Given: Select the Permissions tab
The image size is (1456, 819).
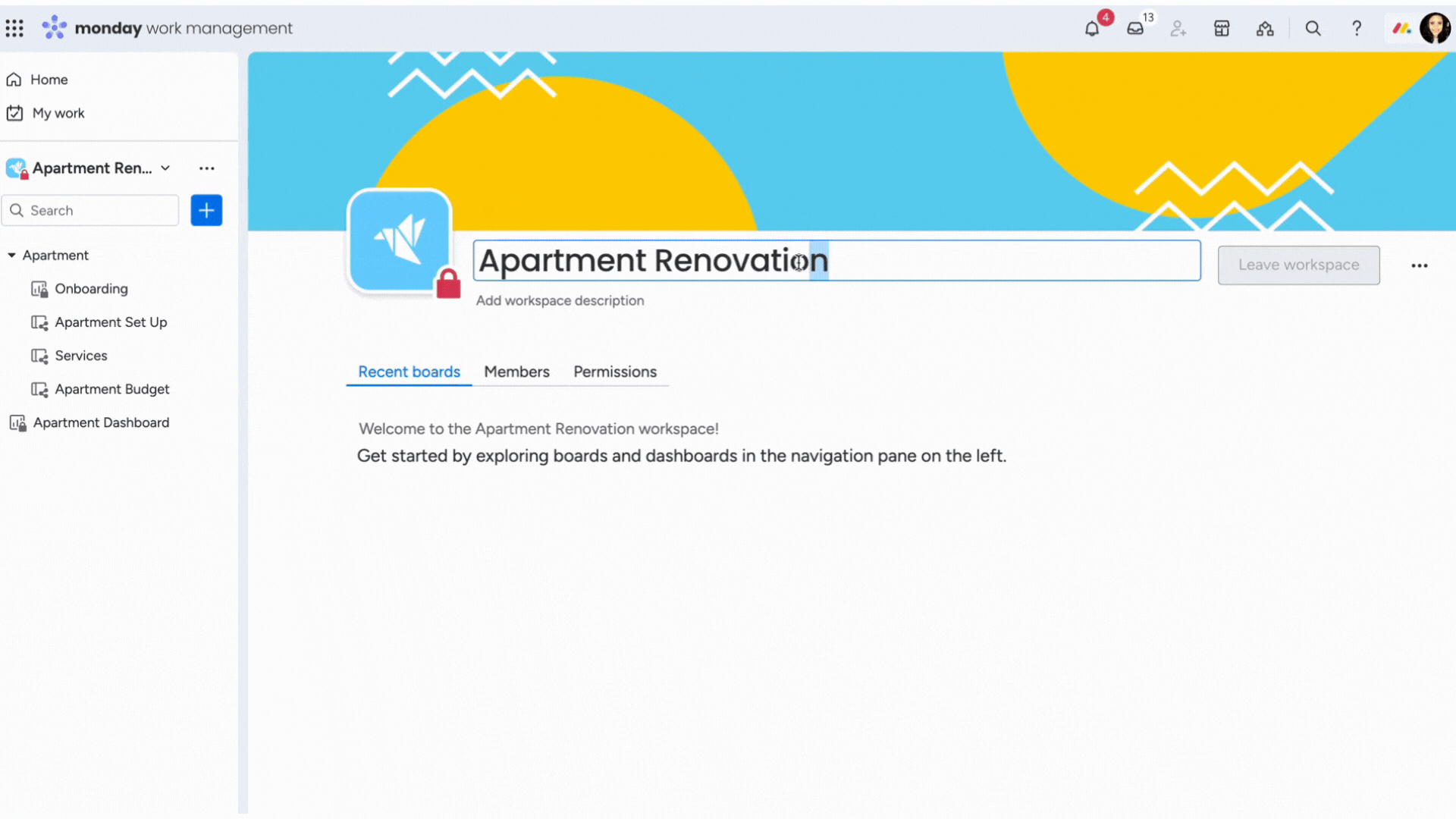Looking at the screenshot, I should 614,371.
